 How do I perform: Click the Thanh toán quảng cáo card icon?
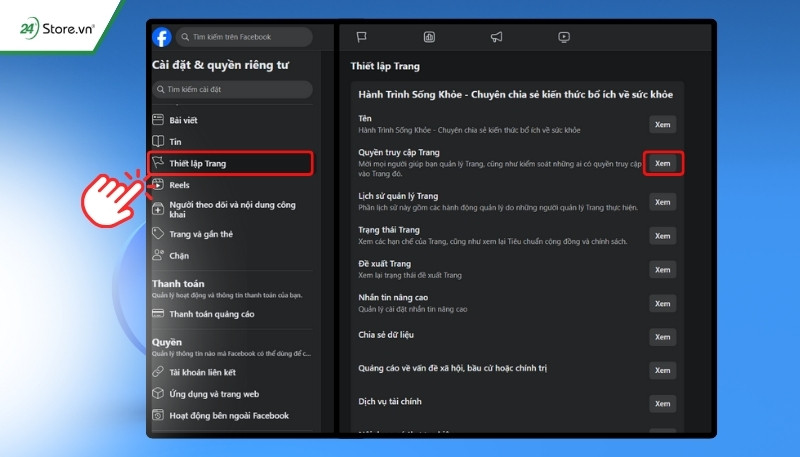tap(158, 314)
